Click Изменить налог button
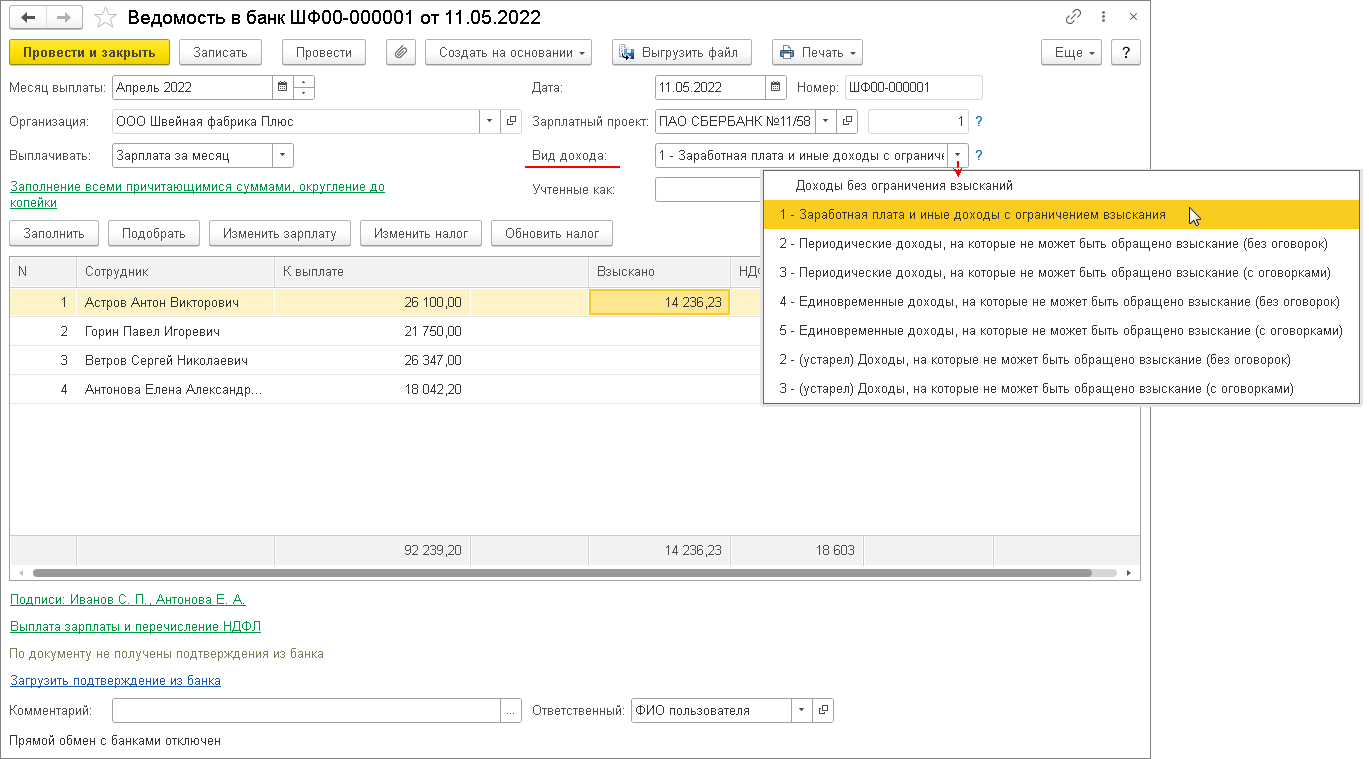Image resolution: width=1369 pixels, height=759 pixels. [421, 234]
